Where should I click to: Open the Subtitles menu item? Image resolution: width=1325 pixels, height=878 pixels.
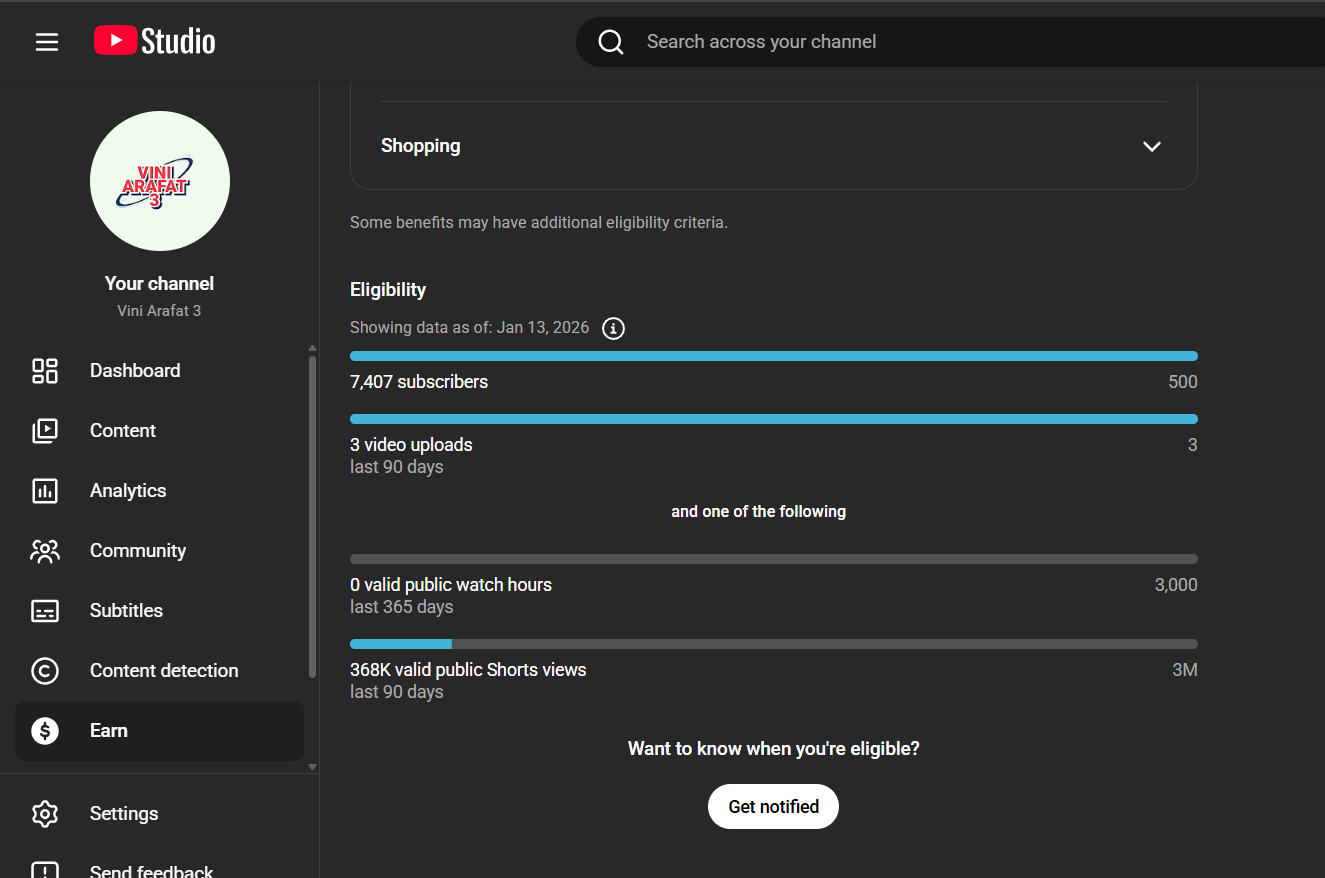click(126, 611)
